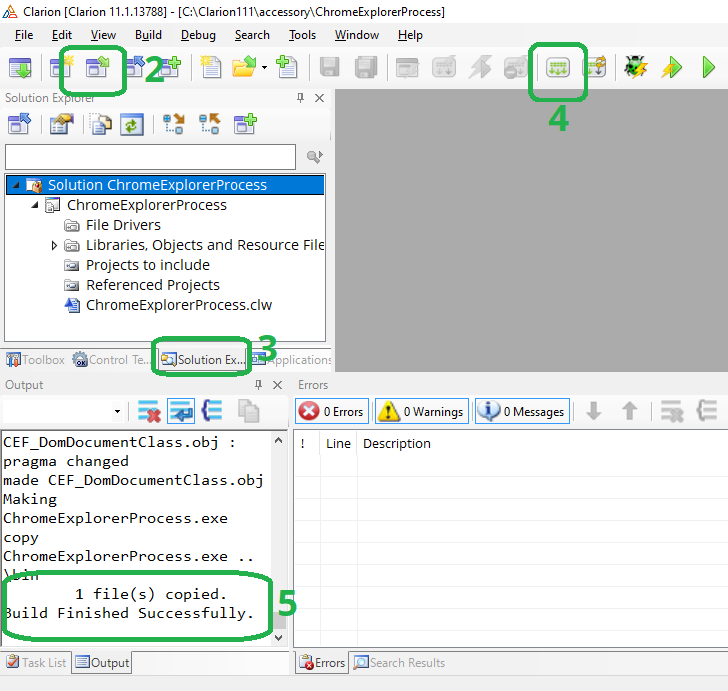Viewport: 728px width, 691px height.
Task: Click the Solution Explorer search field
Action: pyautogui.click(x=150, y=157)
